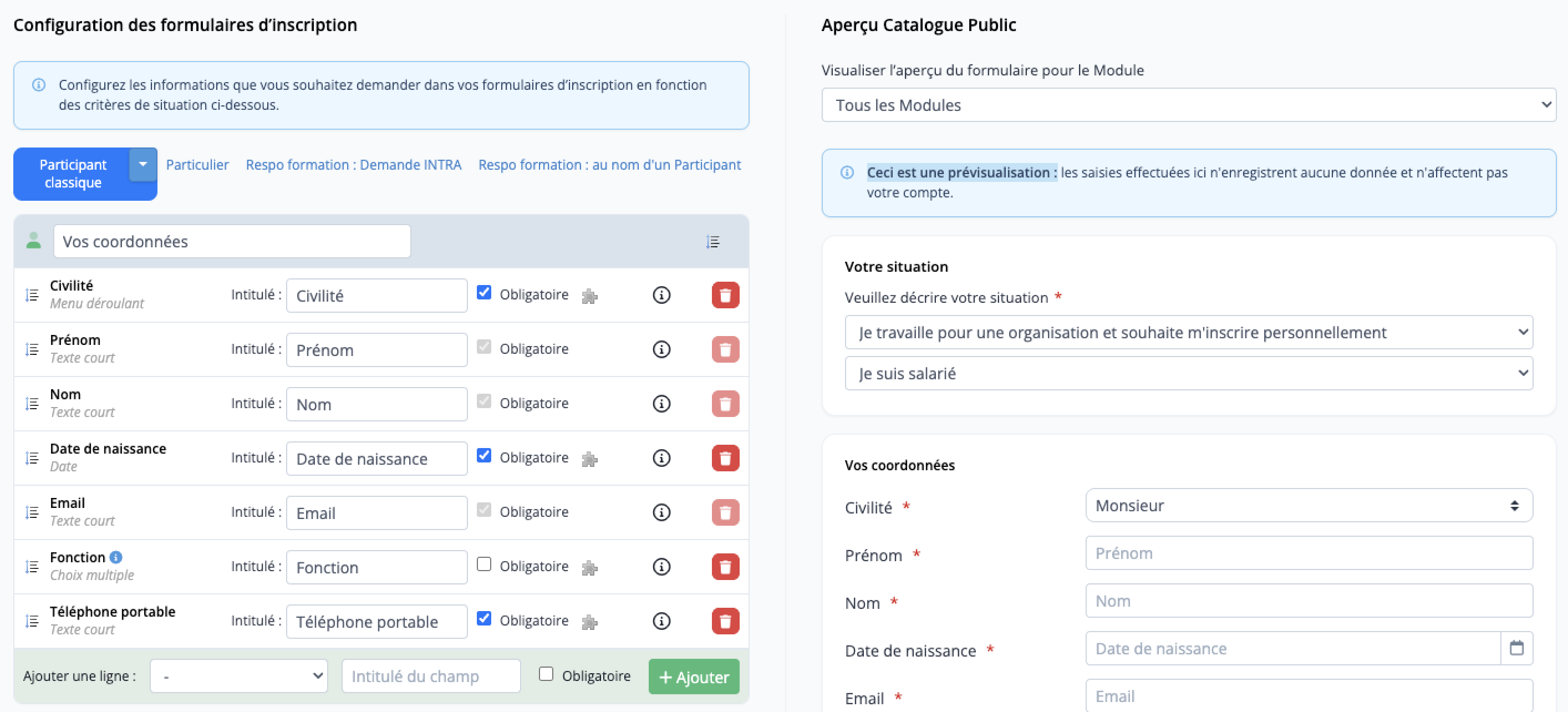Open the Je suis salarié dropdown
The height and width of the screenshot is (712, 1568).
tap(1188, 373)
